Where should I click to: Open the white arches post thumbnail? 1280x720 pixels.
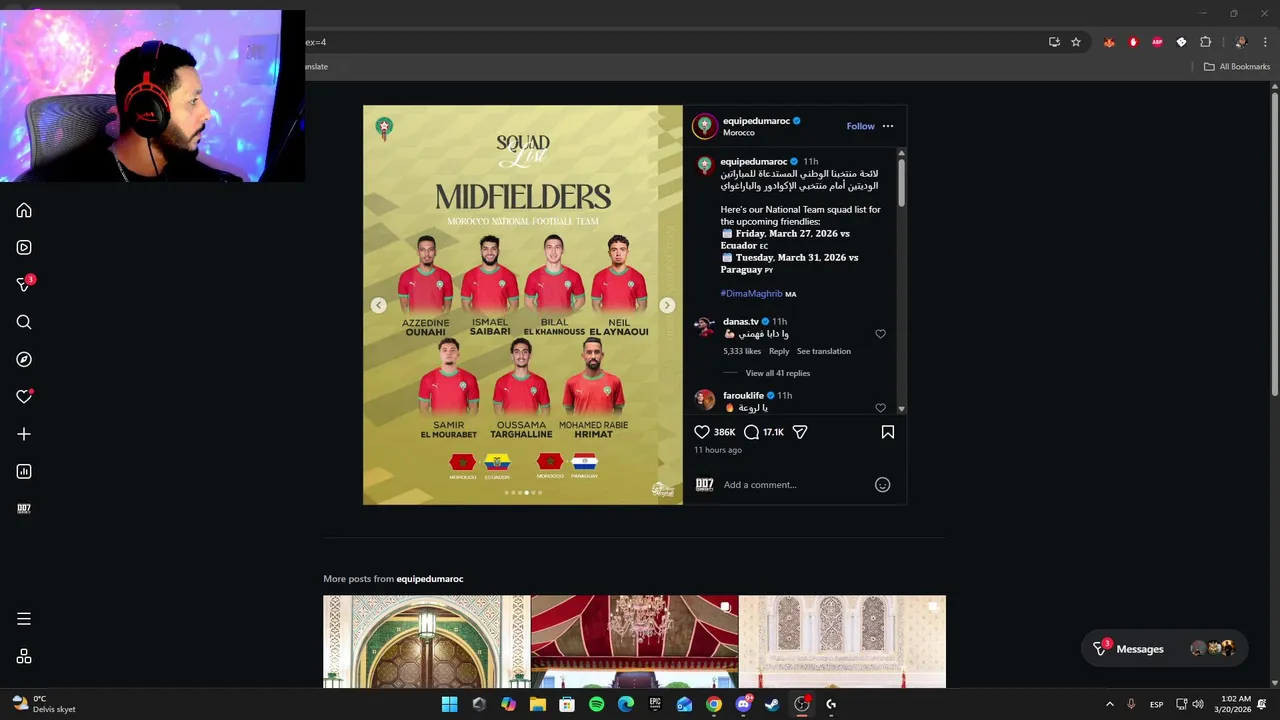click(x=842, y=642)
